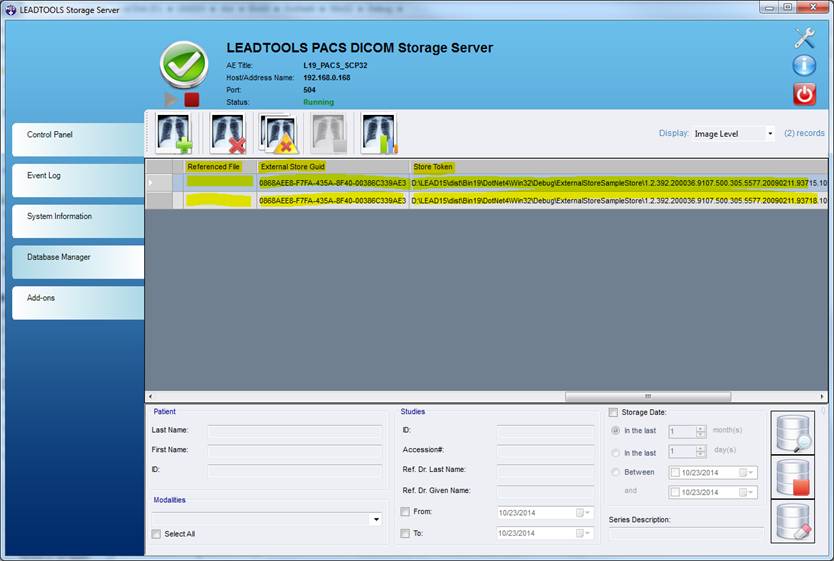
Task: Check the Select All modalities checkbox
Action: [156, 534]
